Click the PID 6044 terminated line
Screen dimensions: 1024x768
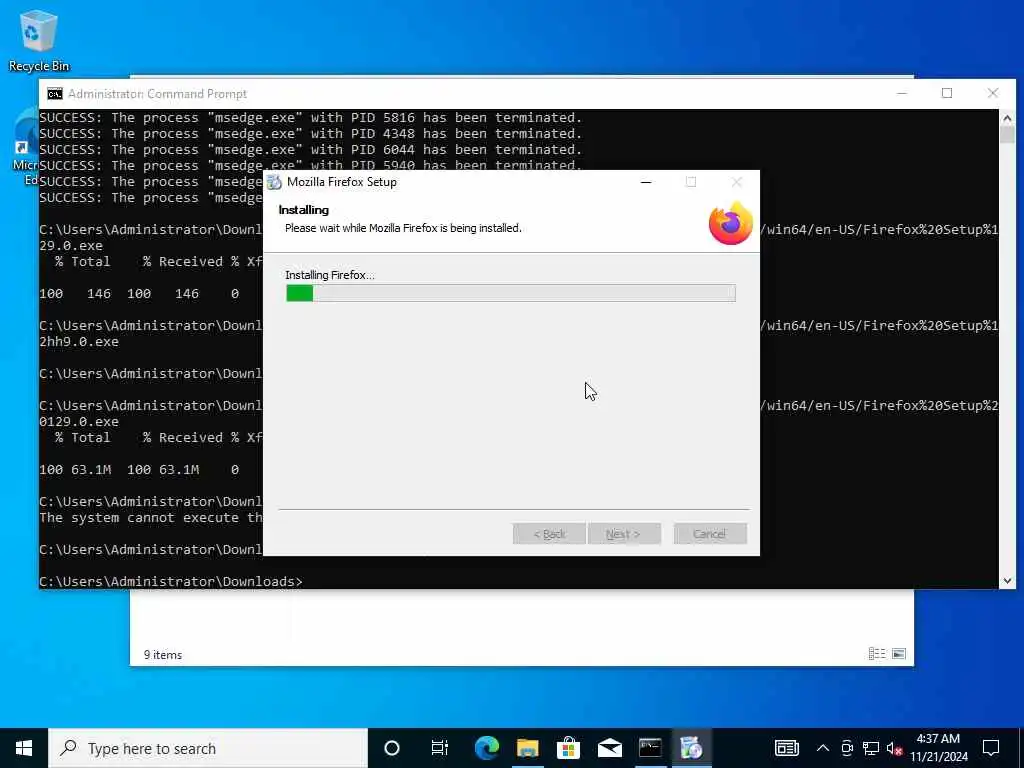click(310, 150)
